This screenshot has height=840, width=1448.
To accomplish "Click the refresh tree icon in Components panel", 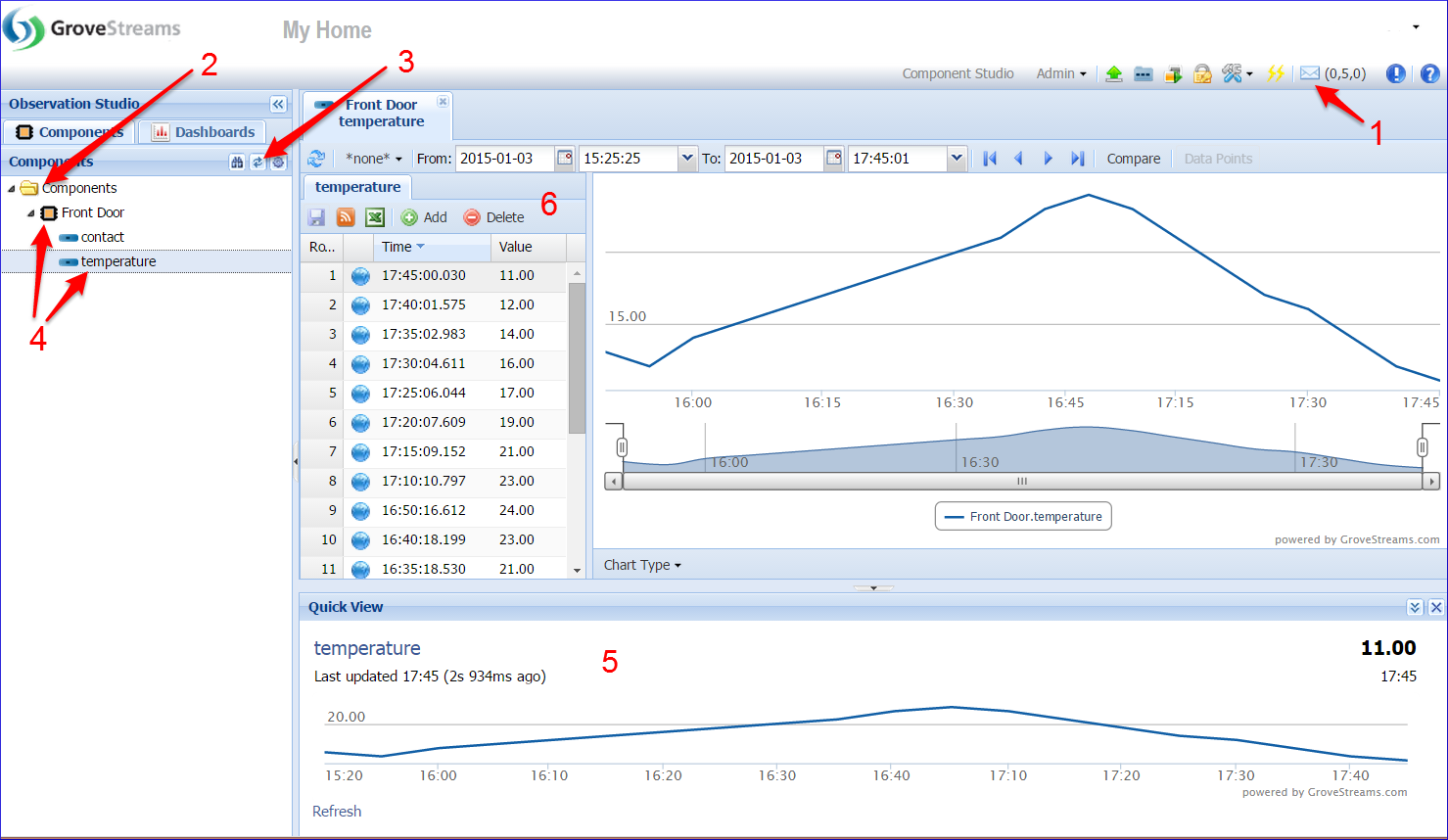I will click(257, 163).
